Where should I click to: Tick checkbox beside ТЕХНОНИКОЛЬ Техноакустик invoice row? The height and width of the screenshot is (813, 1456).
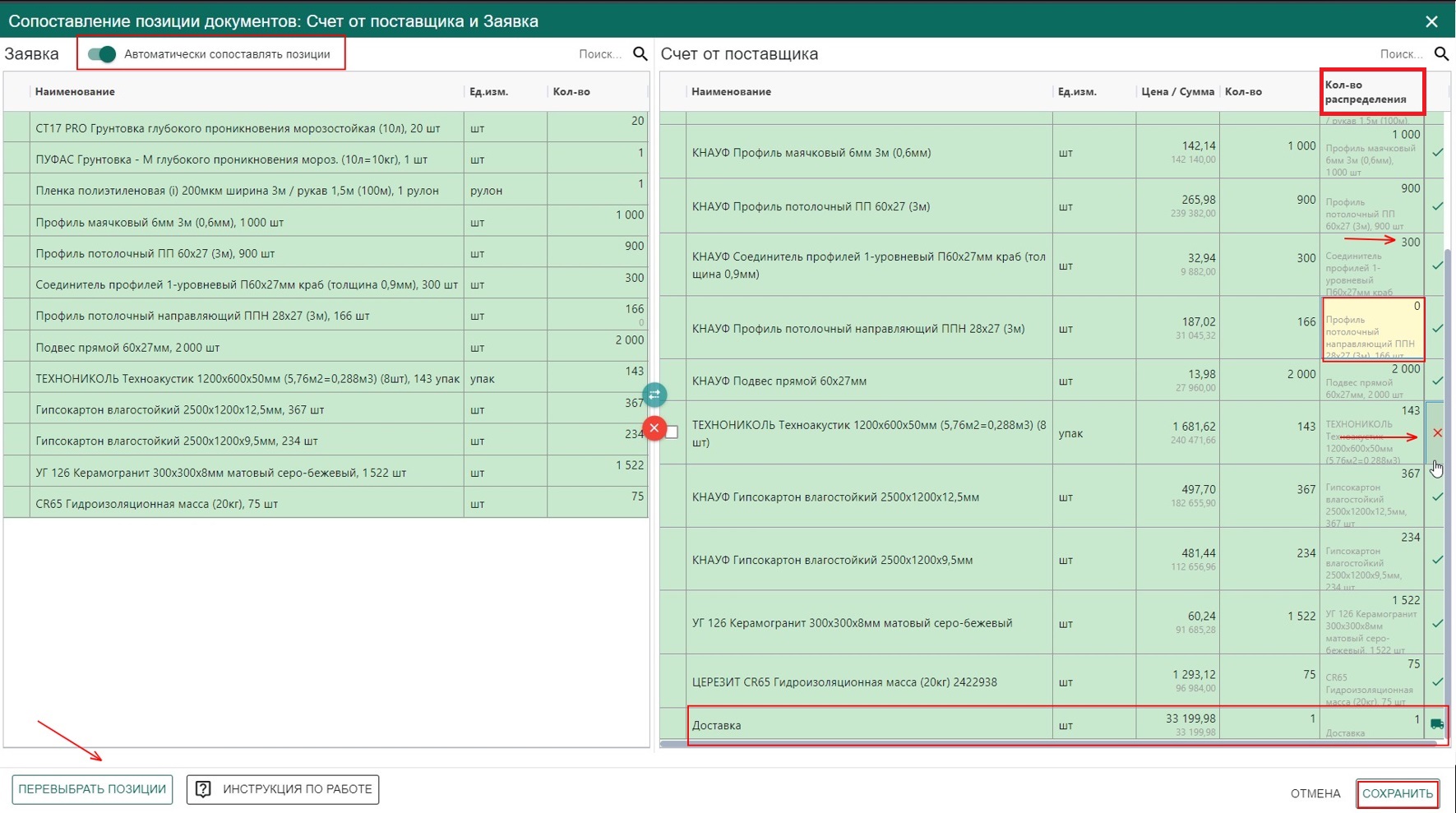pos(673,432)
